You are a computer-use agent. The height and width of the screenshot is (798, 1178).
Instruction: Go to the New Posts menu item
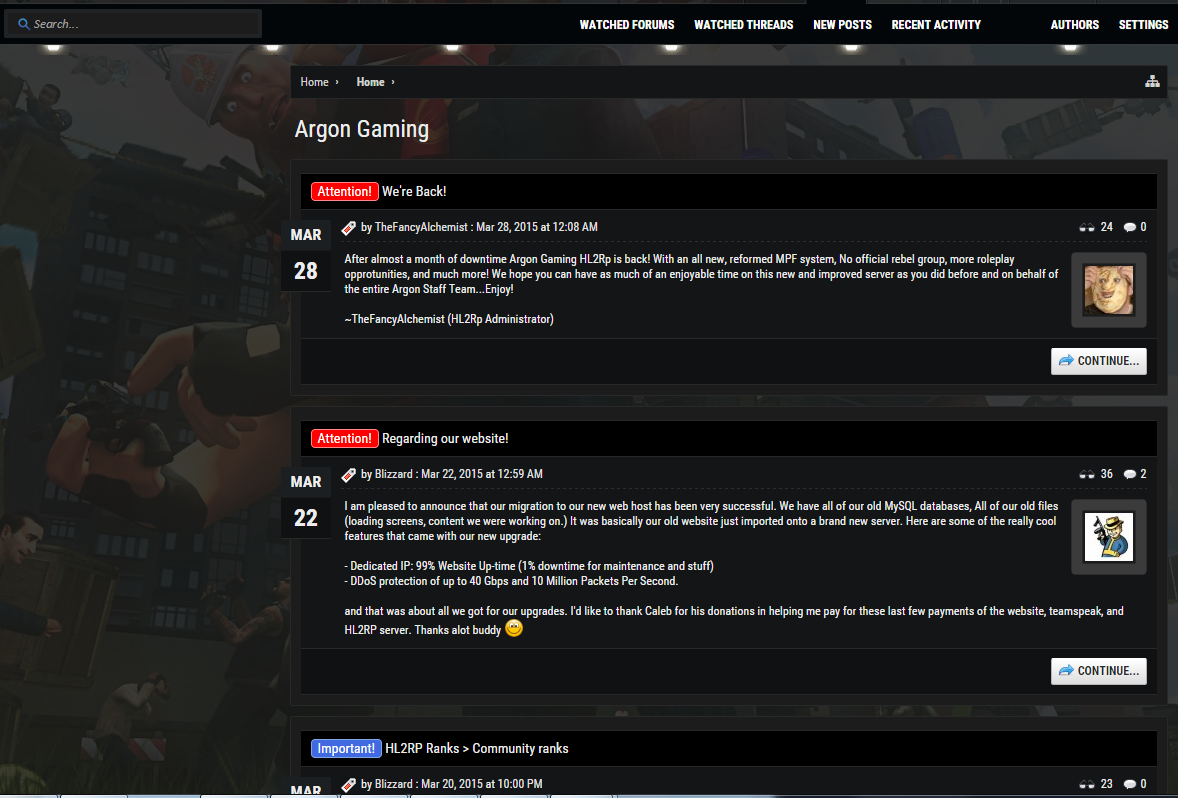(x=842, y=25)
